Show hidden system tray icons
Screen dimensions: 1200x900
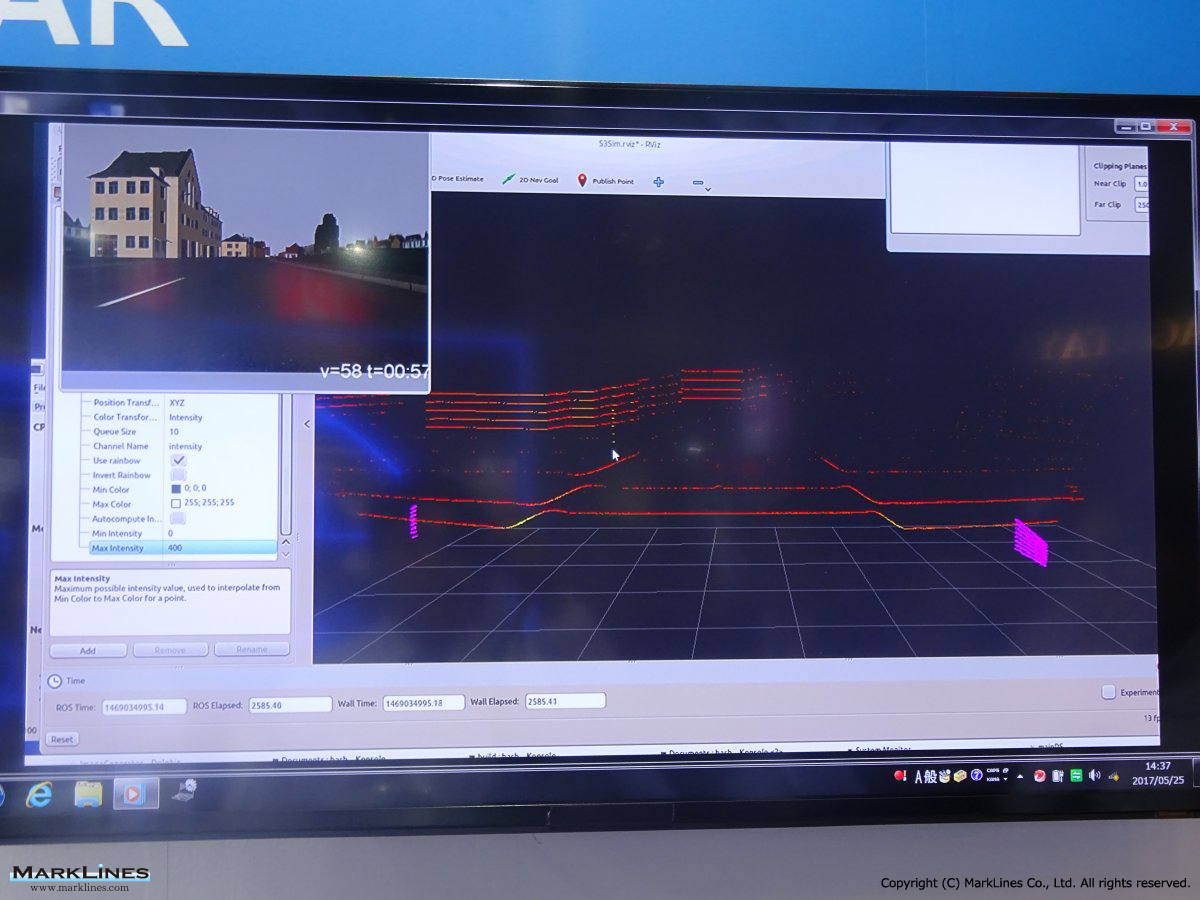click(x=1020, y=776)
